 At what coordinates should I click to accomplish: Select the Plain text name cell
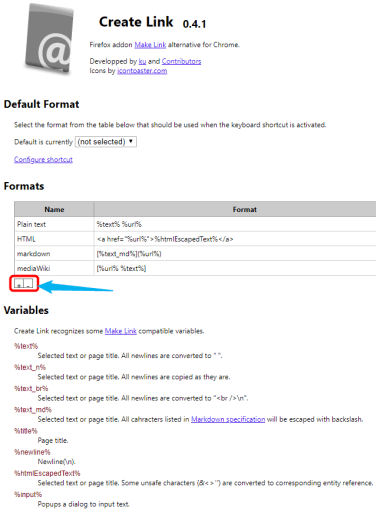54,224
